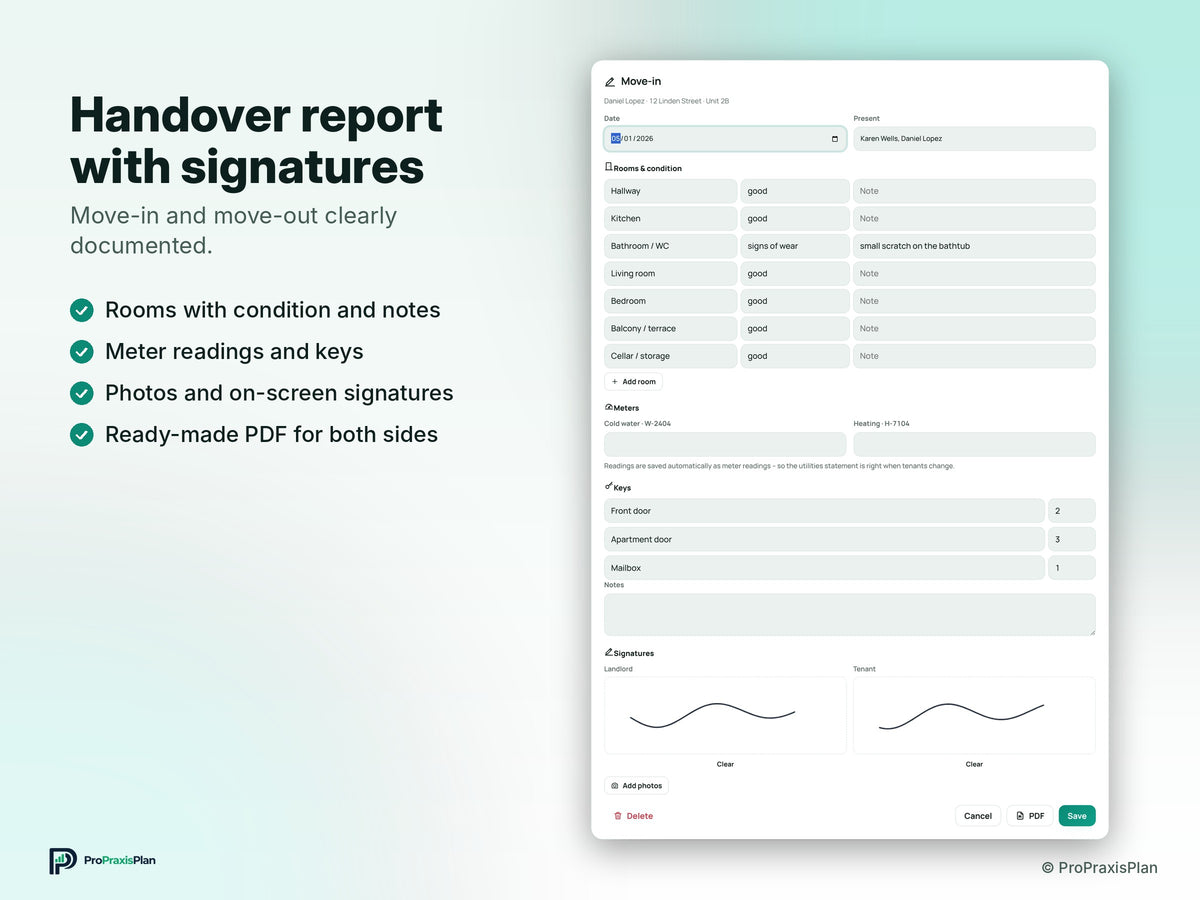
Task: Open the Hallway condition dropdown
Action: click(x=795, y=191)
